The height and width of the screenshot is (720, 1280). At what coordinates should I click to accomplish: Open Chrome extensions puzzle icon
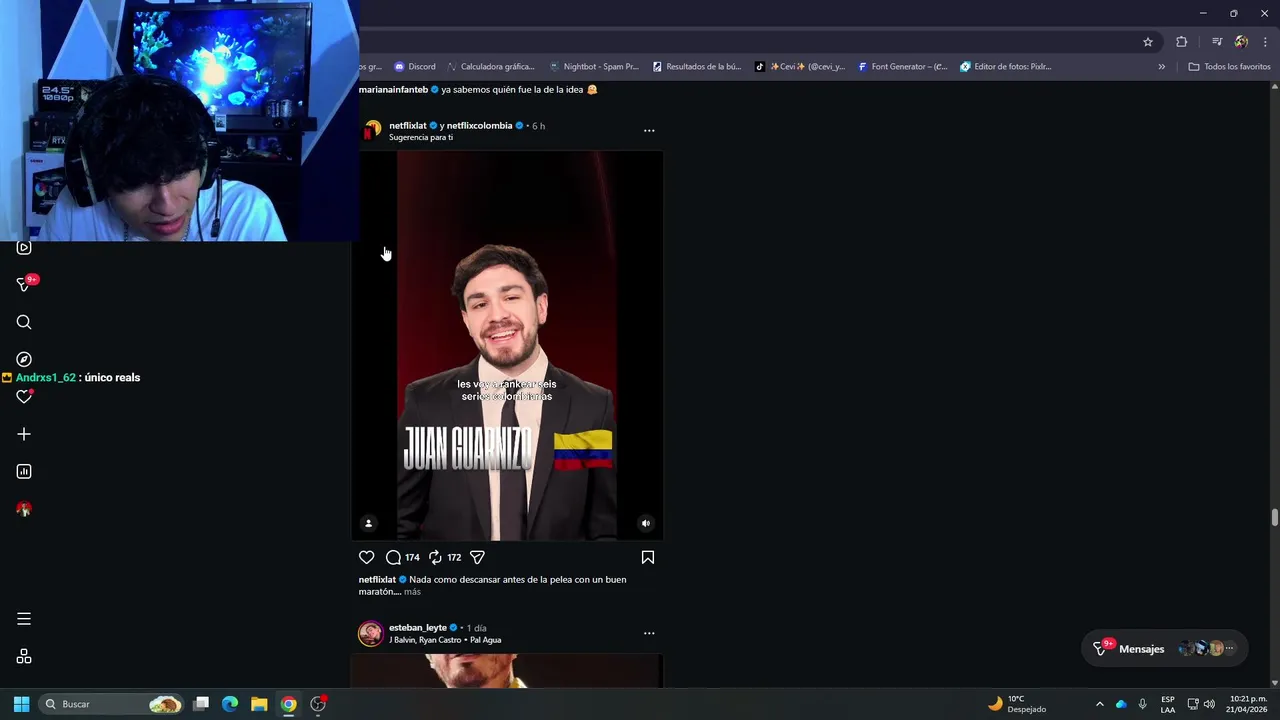click(x=1181, y=42)
